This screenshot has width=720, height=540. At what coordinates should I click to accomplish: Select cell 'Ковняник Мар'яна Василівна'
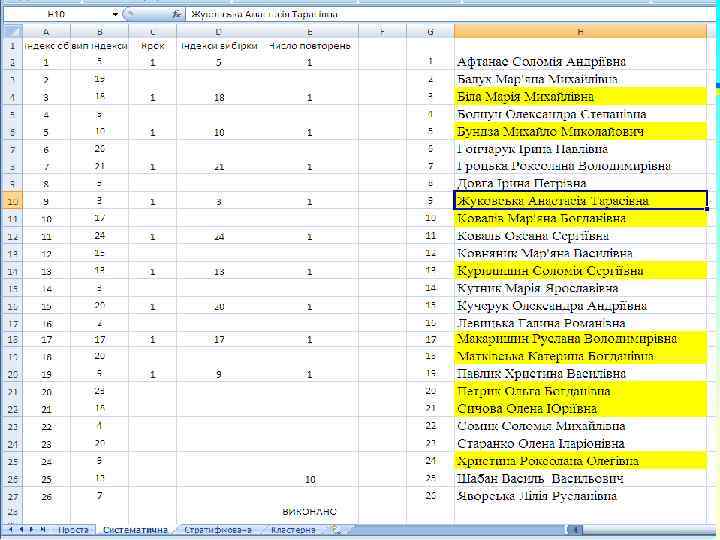point(580,253)
